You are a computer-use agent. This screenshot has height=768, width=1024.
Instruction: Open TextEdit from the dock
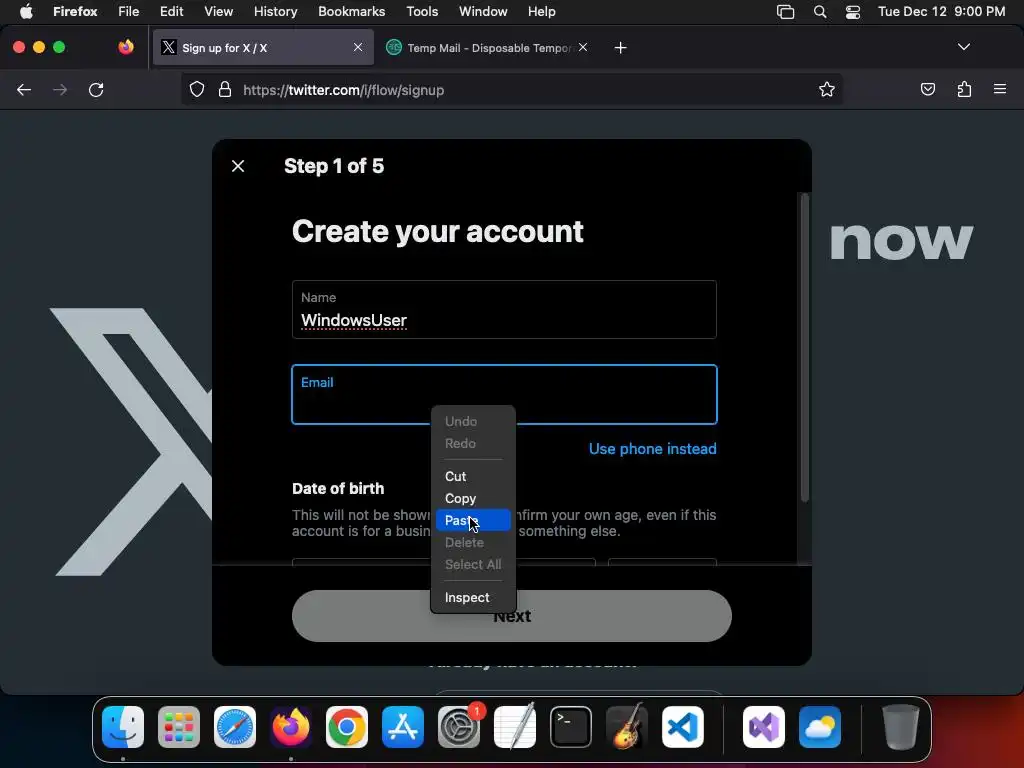coord(515,727)
